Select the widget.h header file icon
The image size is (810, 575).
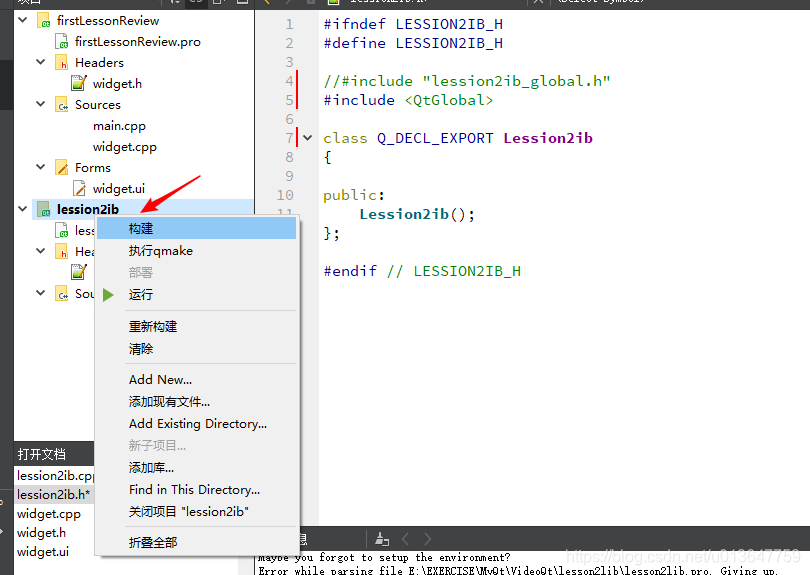point(79,83)
